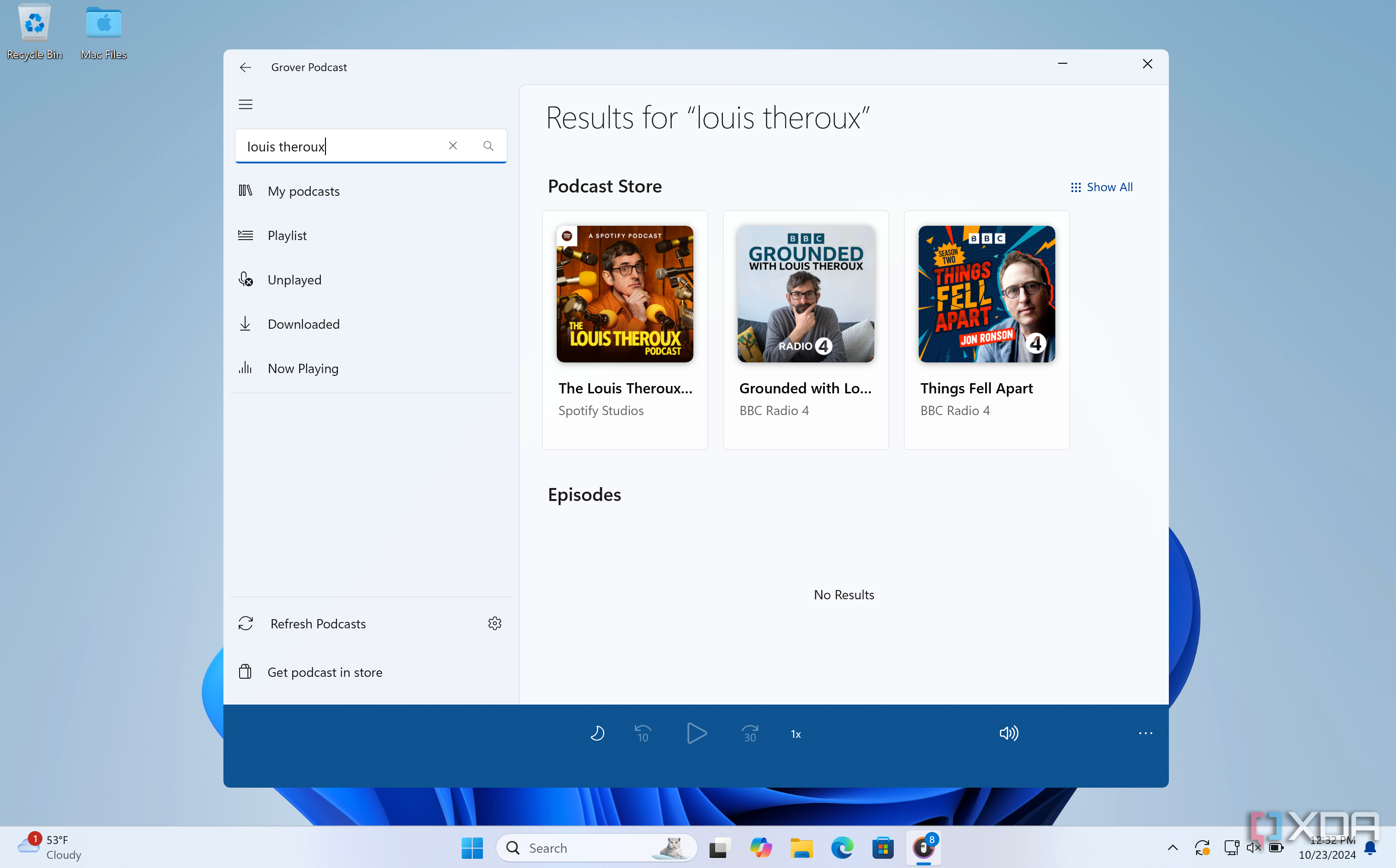Viewport: 1396px width, 868px height.
Task: Clear the search box text
Action: point(453,146)
